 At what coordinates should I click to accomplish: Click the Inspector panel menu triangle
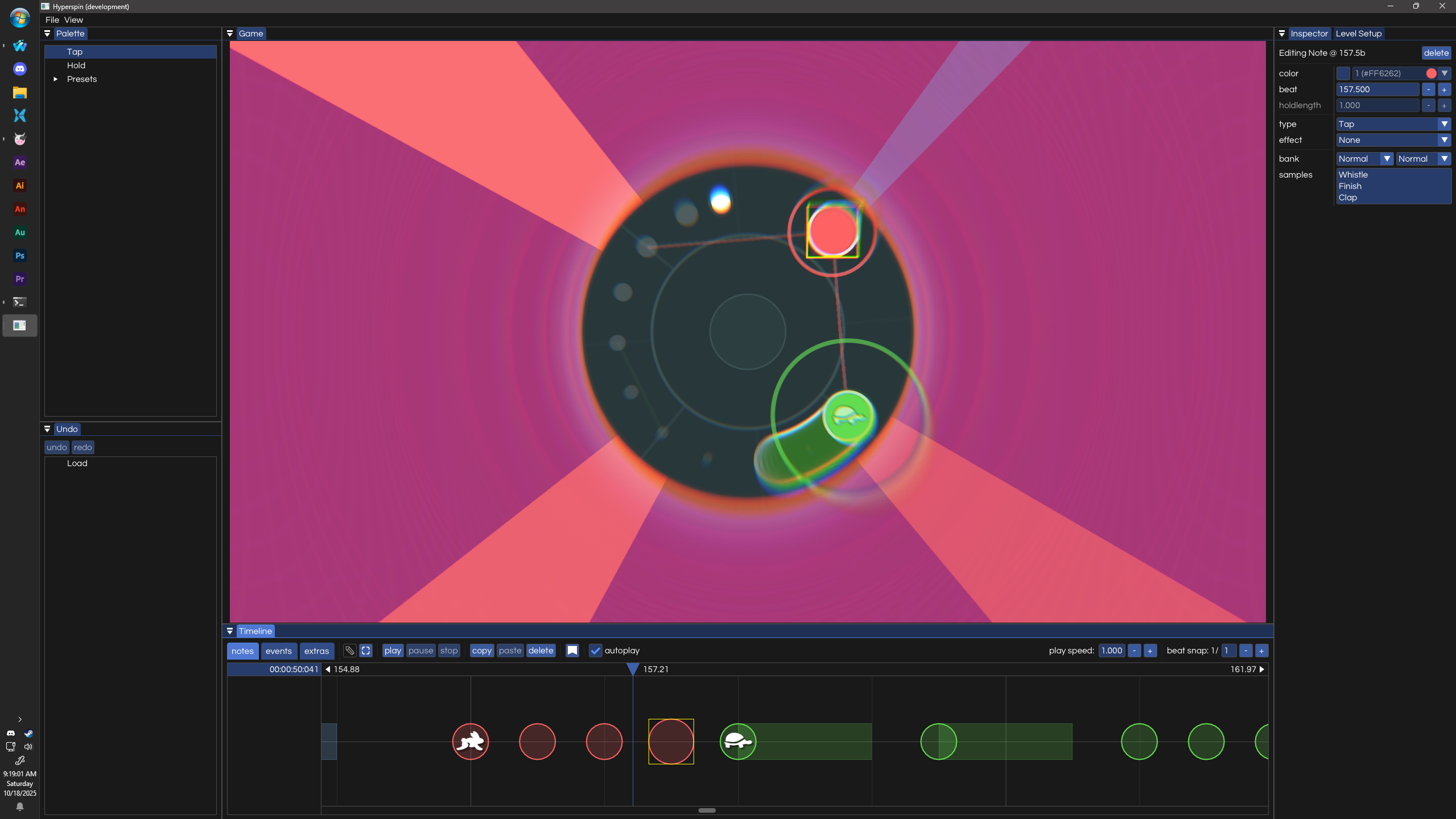[1282, 34]
